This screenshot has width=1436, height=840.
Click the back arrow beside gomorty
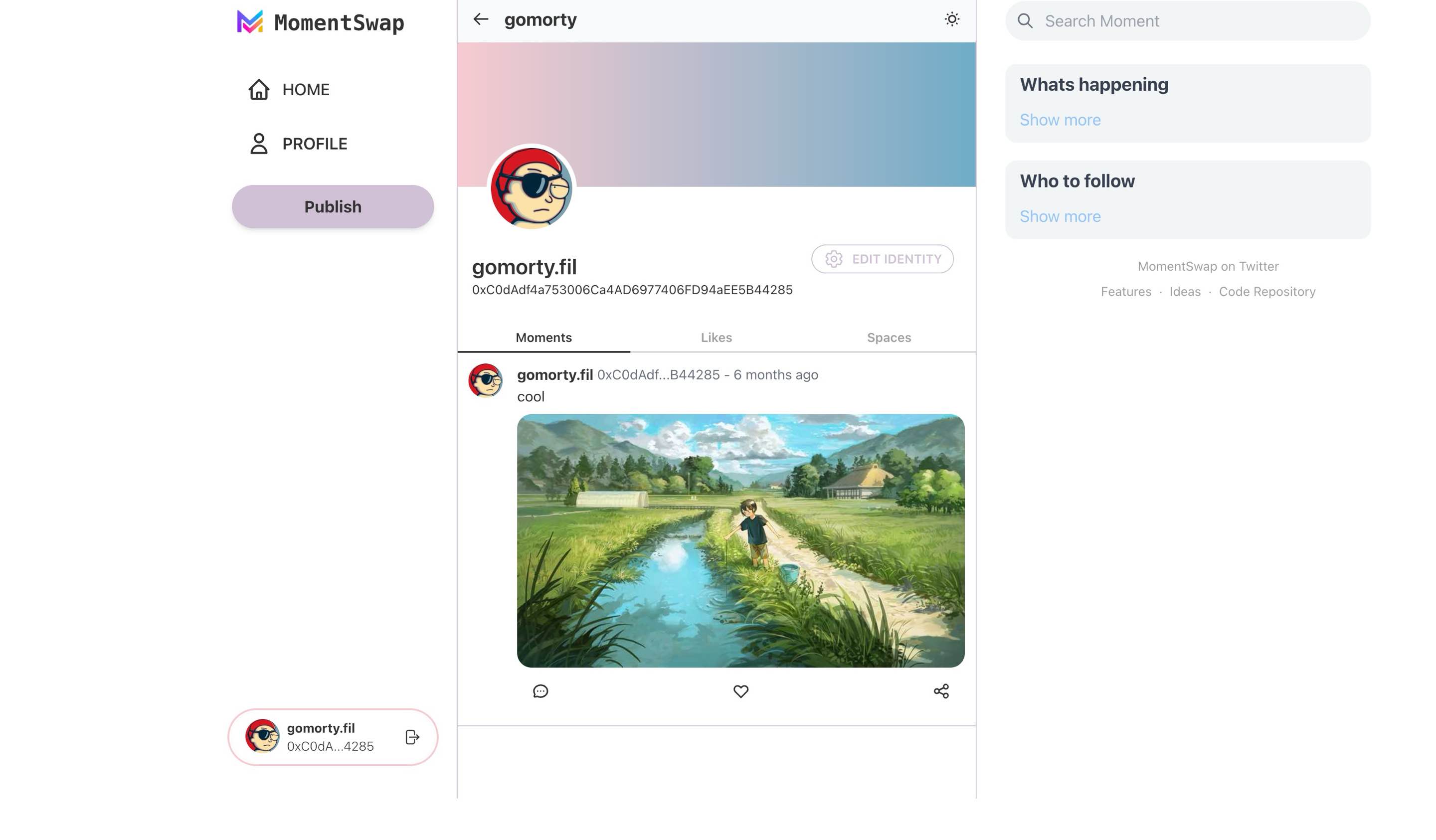(x=481, y=19)
